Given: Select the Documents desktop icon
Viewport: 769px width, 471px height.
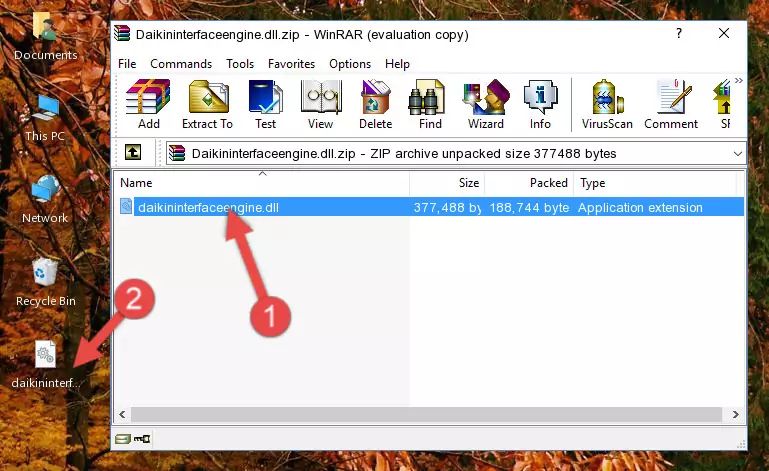Looking at the screenshot, I should coord(46,37).
